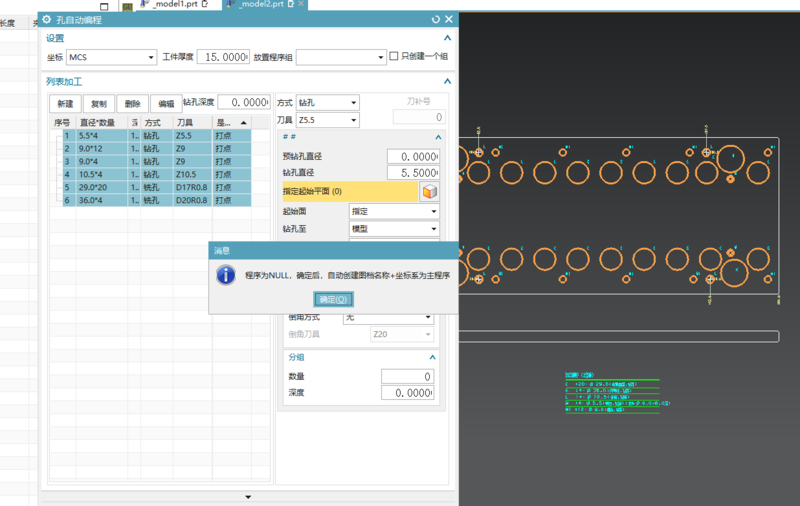Switch to the _model1.prt tab
The image size is (800, 506).
coord(175,4)
